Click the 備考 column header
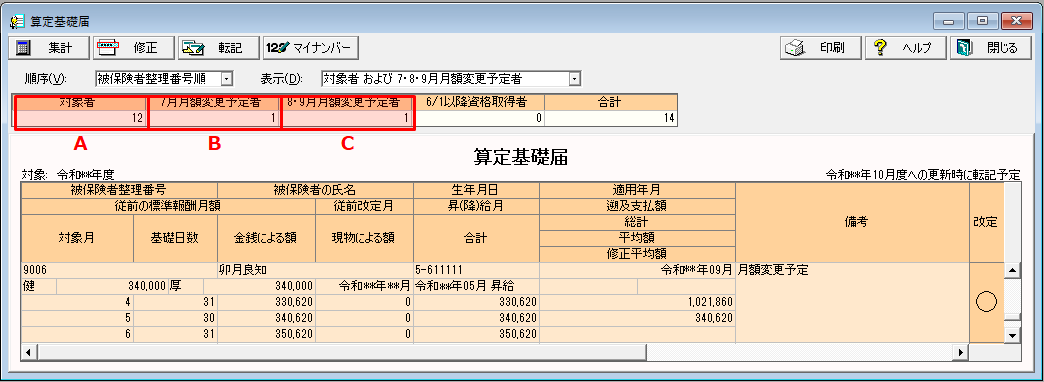This screenshot has width=1044, height=382. (x=852, y=222)
